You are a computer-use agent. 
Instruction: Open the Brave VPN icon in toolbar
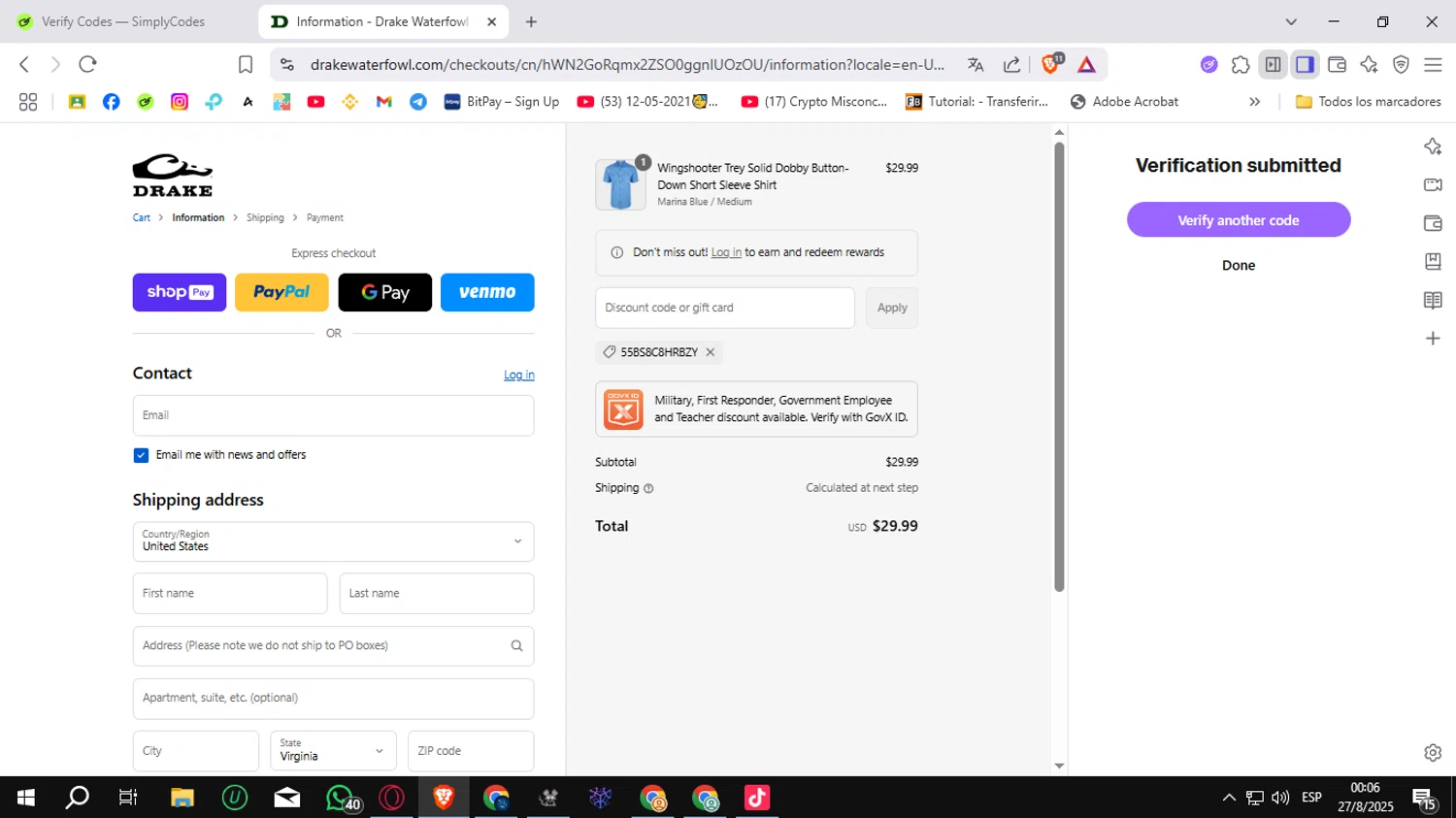pyautogui.click(x=1401, y=65)
